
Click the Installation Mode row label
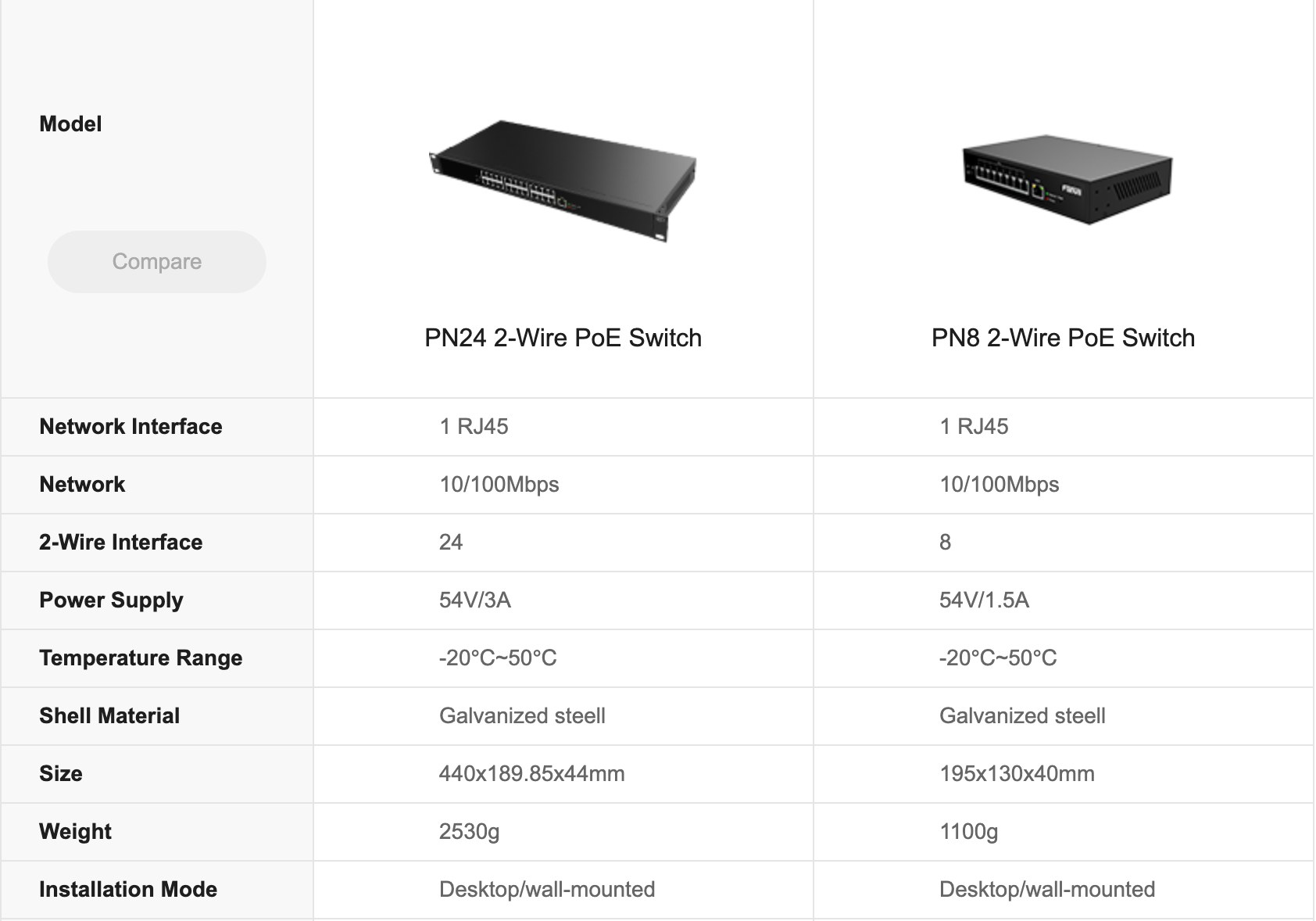[128, 889]
